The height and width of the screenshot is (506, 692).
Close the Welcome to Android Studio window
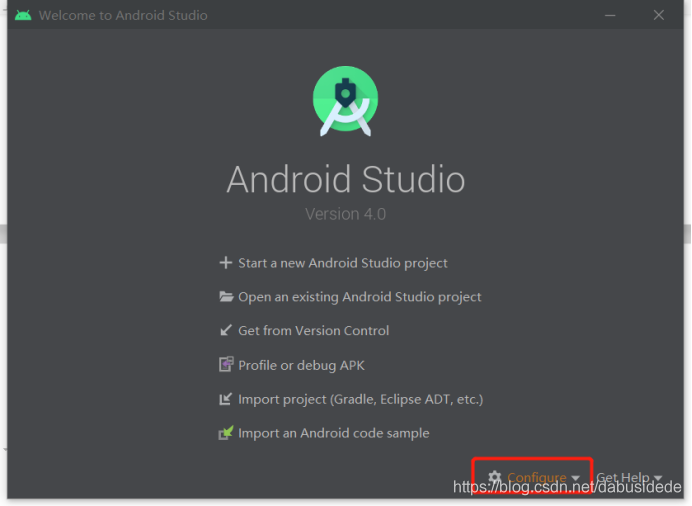tap(658, 15)
